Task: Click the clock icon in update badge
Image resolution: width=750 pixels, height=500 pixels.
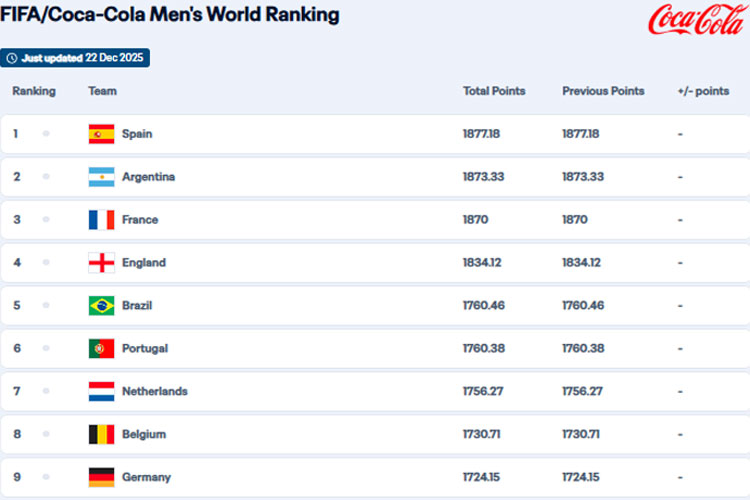Action: click(x=12, y=58)
